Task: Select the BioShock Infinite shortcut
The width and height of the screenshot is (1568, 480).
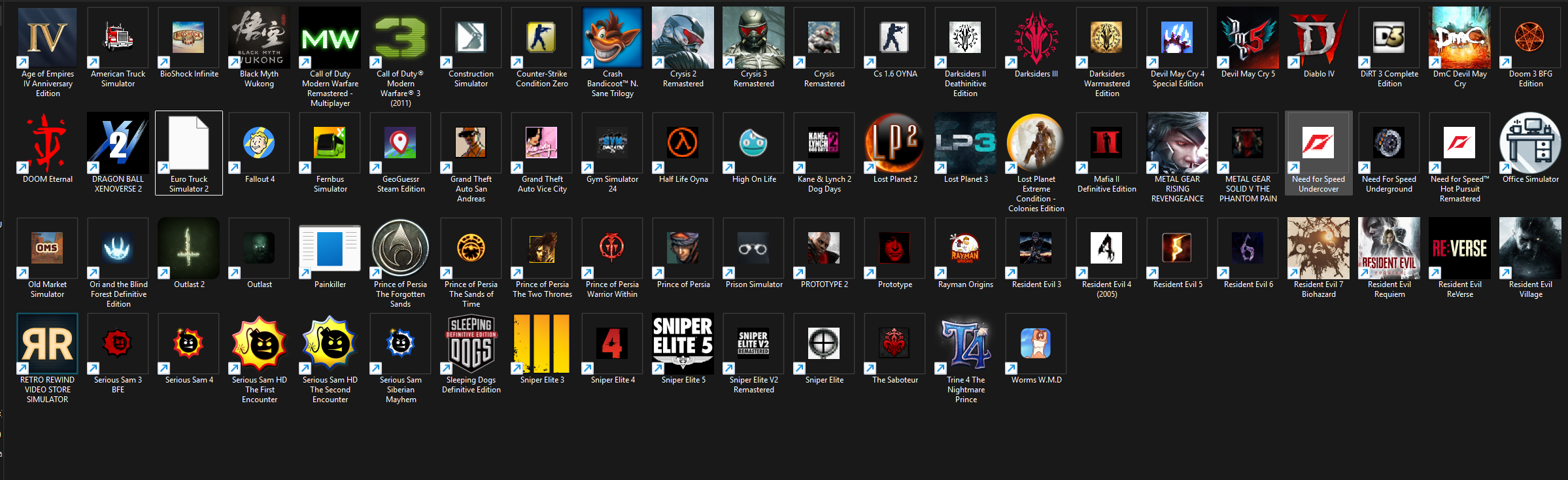Action: (x=188, y=38)
